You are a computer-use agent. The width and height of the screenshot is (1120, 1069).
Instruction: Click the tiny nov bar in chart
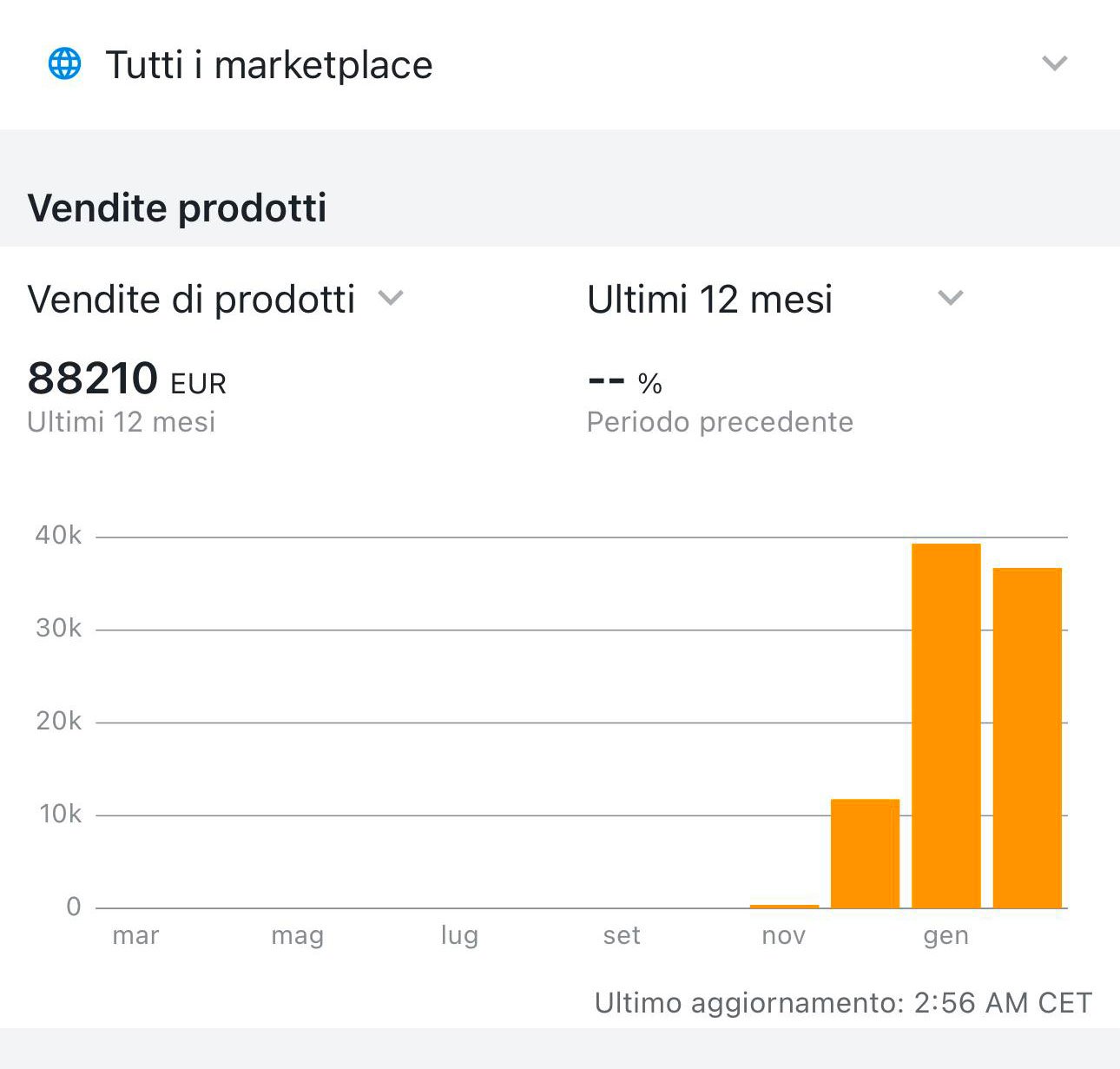(784, 906)
